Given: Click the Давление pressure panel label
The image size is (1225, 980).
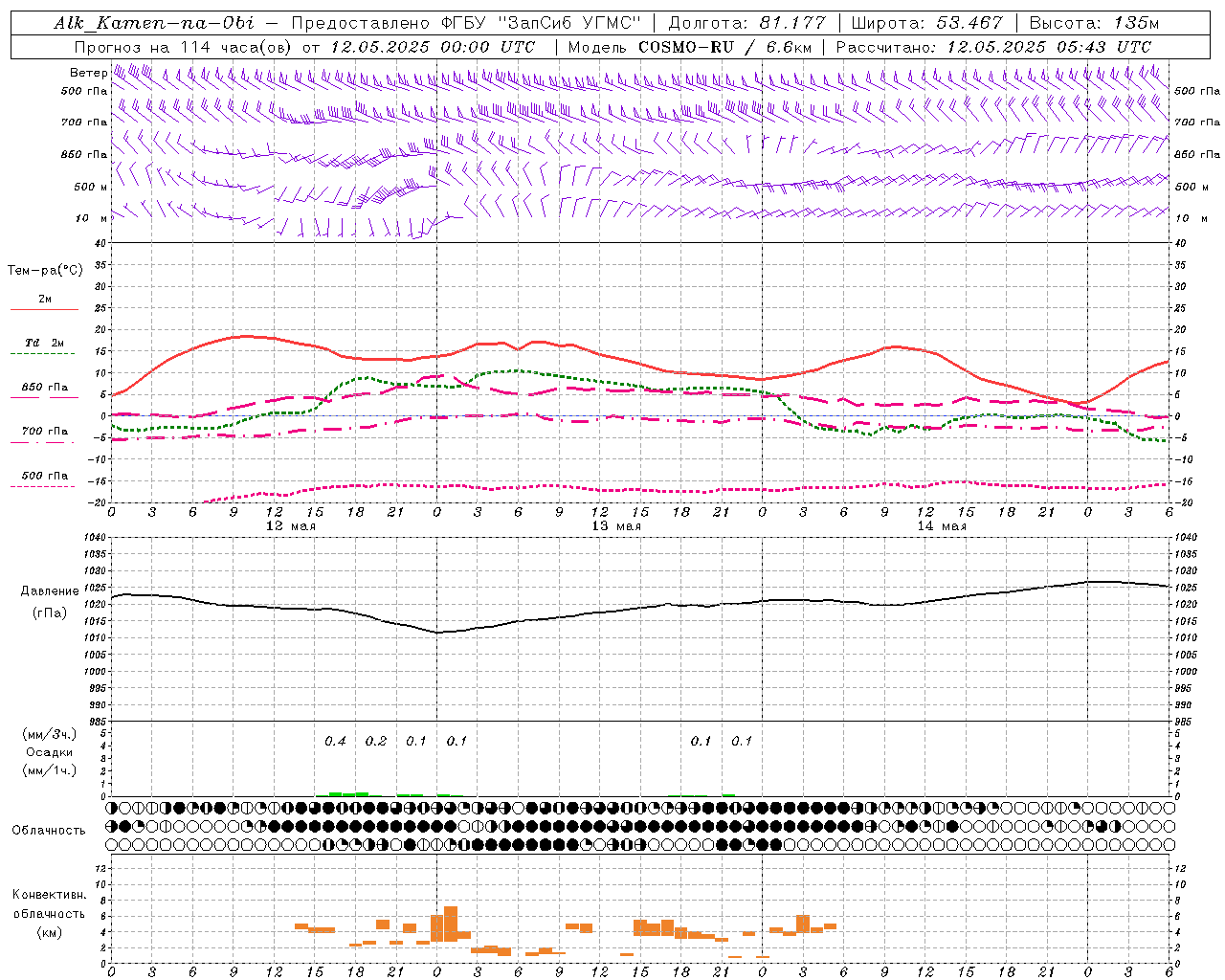Looking at the screenshot, I should (x=49, y=591).
